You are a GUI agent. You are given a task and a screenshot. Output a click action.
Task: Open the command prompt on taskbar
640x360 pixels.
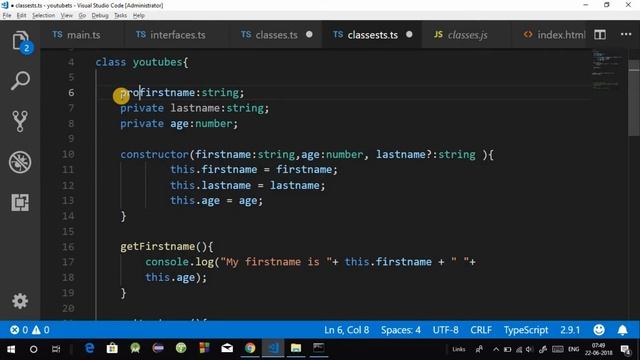tap(319, 348)
